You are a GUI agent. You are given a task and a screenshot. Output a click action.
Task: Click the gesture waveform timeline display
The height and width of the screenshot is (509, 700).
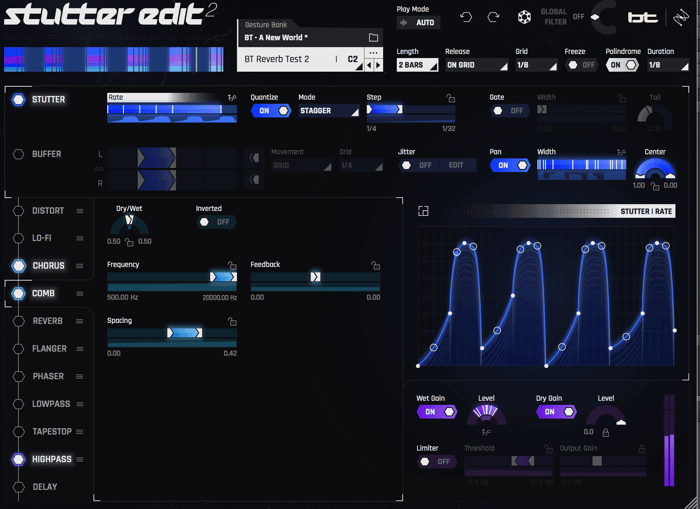coord(114,59)
